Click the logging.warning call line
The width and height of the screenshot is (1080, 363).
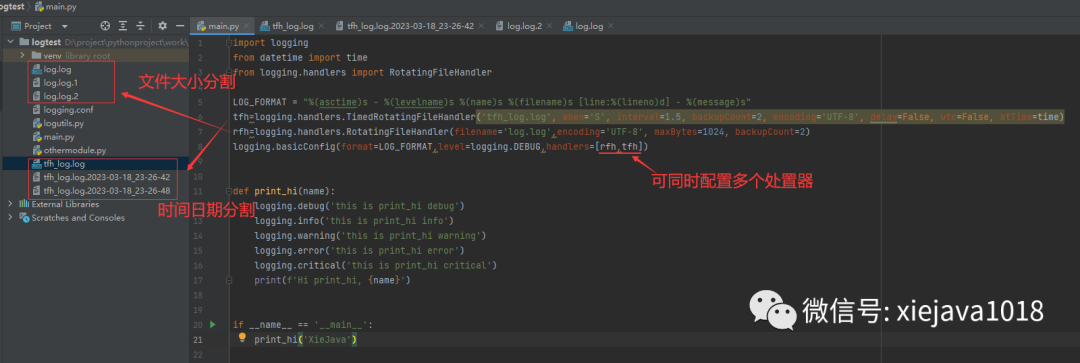[370, 236]
